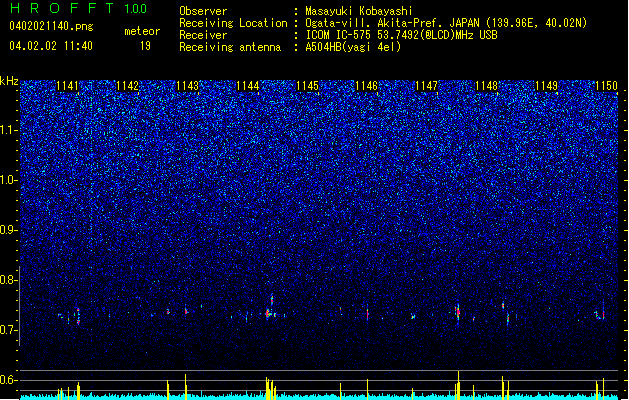
Task: Click the Receiving Location label
Action: 233,23
